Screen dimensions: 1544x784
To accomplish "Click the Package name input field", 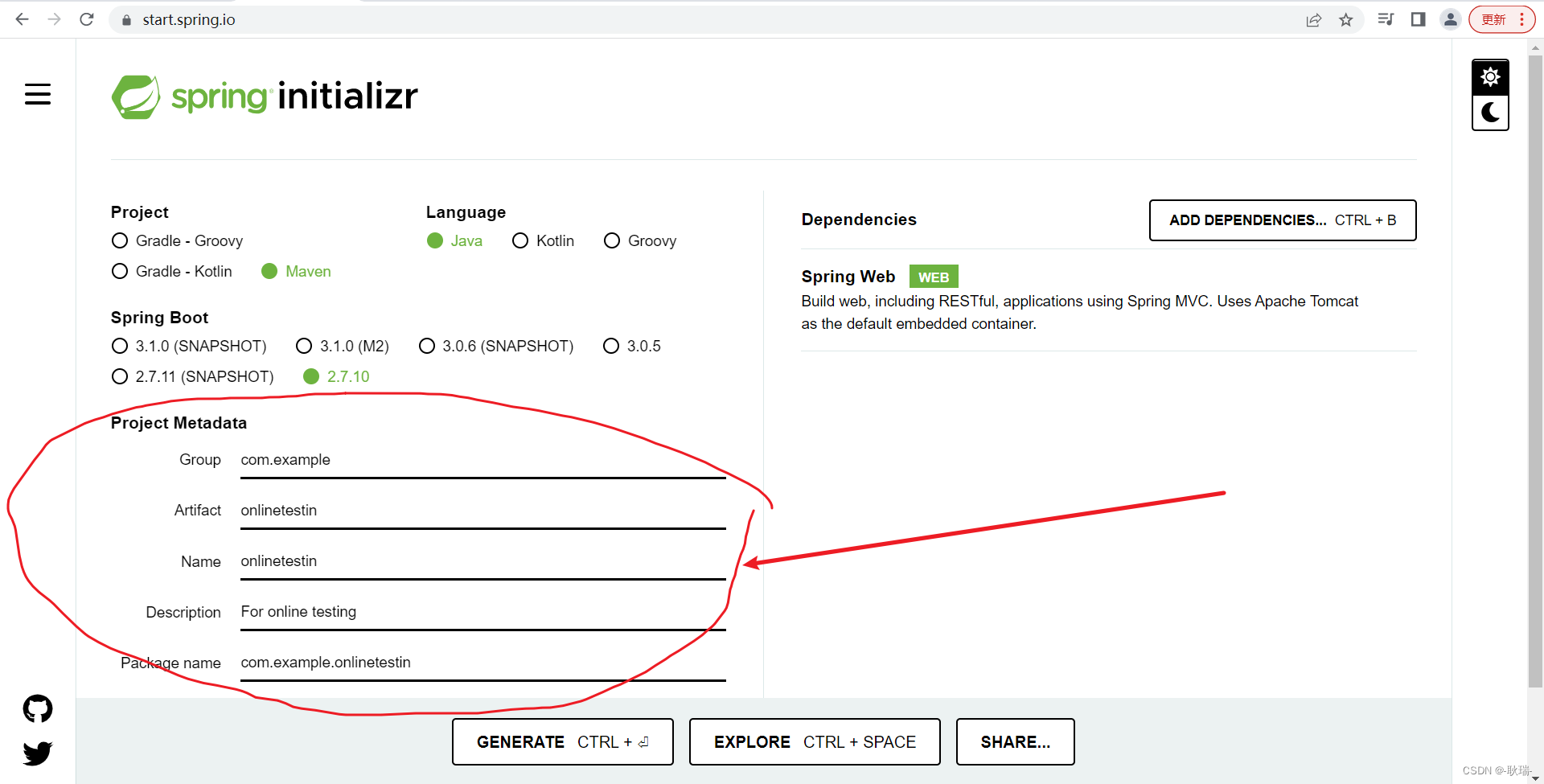I will point(482,663).
